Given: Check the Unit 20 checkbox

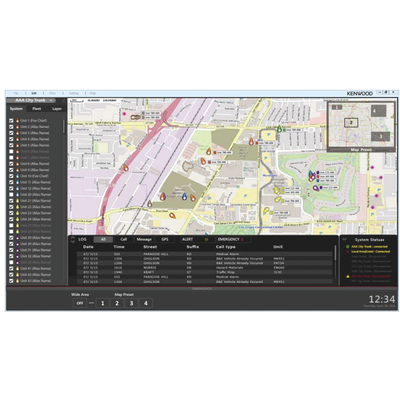Looking at the screenshot, I should [11, 194].
